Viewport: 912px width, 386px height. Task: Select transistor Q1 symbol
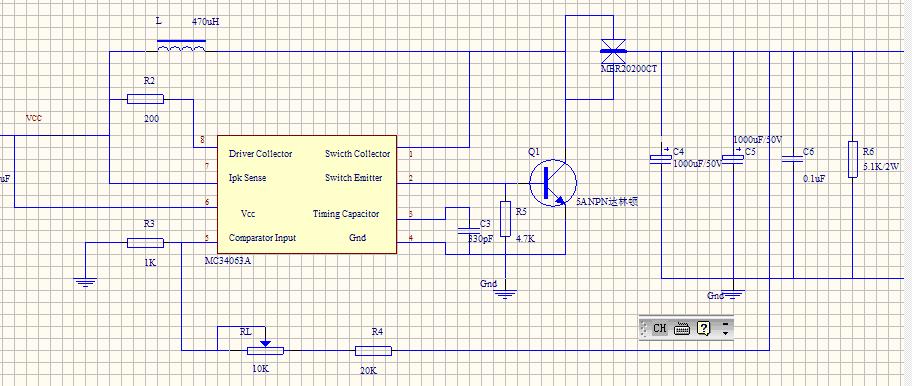point(553,183)
